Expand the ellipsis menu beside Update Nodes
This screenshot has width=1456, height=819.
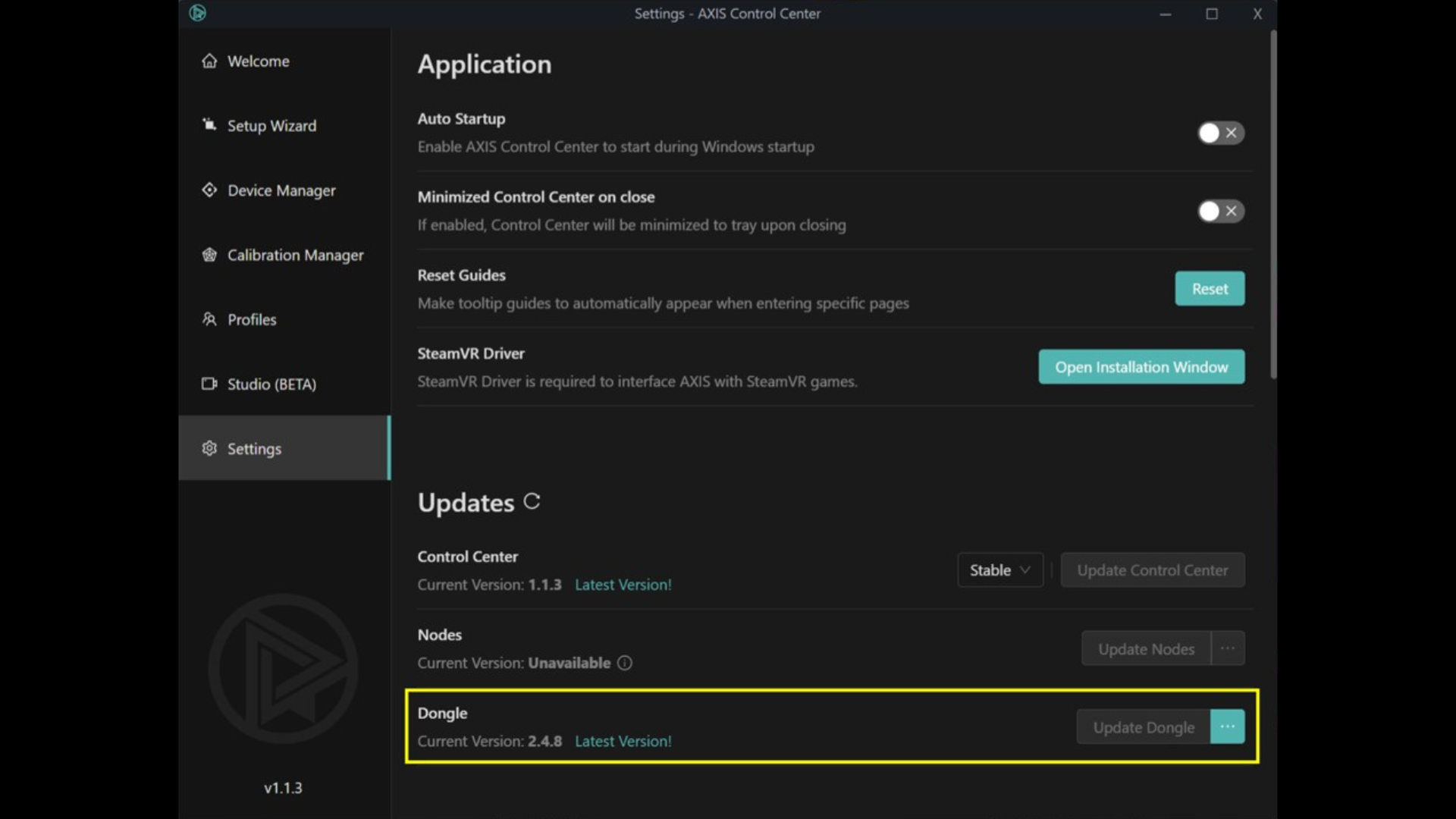(x=1227, y=648)
